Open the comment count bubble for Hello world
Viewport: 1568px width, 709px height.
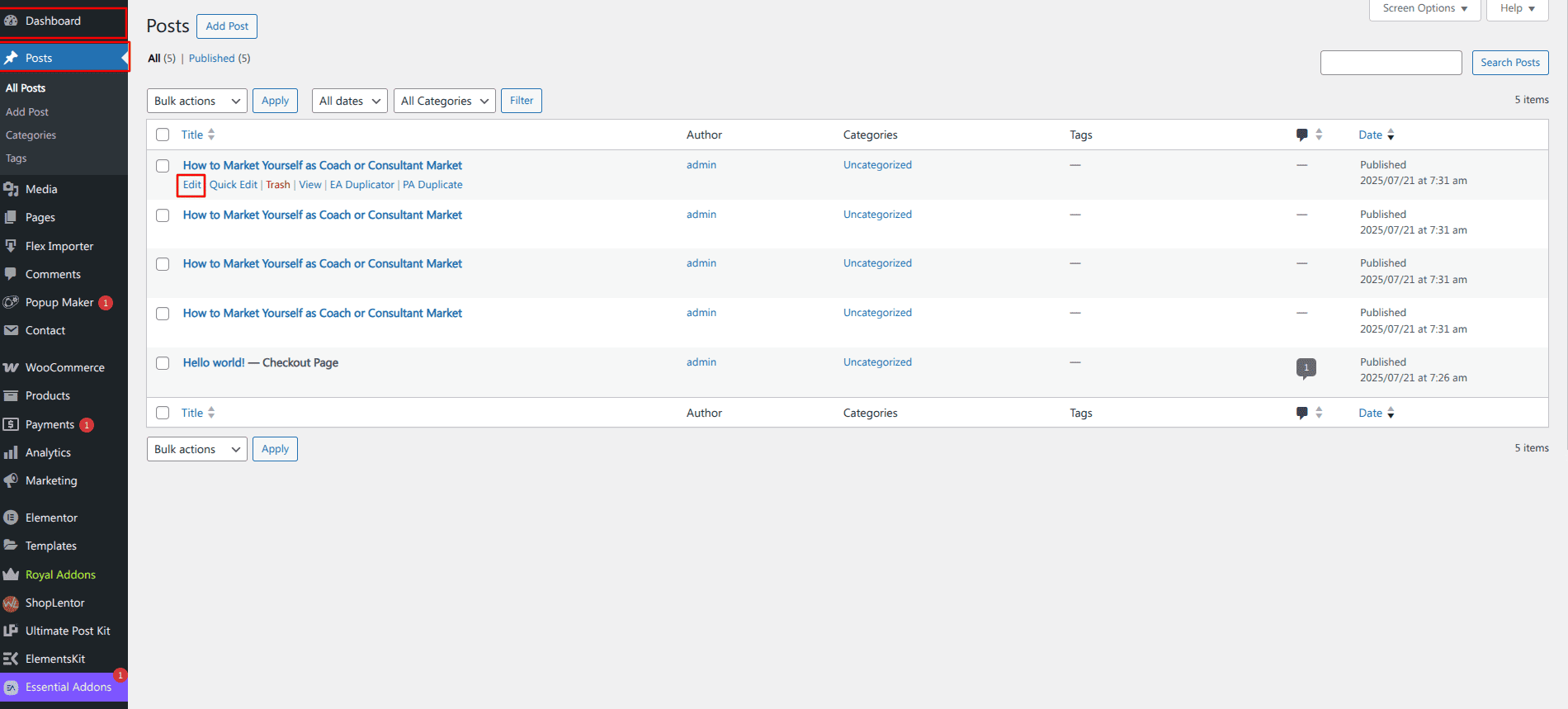pos(1306,368)
